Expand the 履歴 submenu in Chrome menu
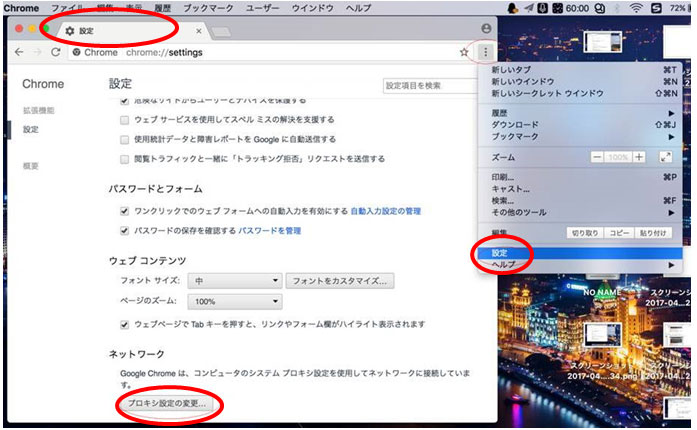 tap(580, 113)
